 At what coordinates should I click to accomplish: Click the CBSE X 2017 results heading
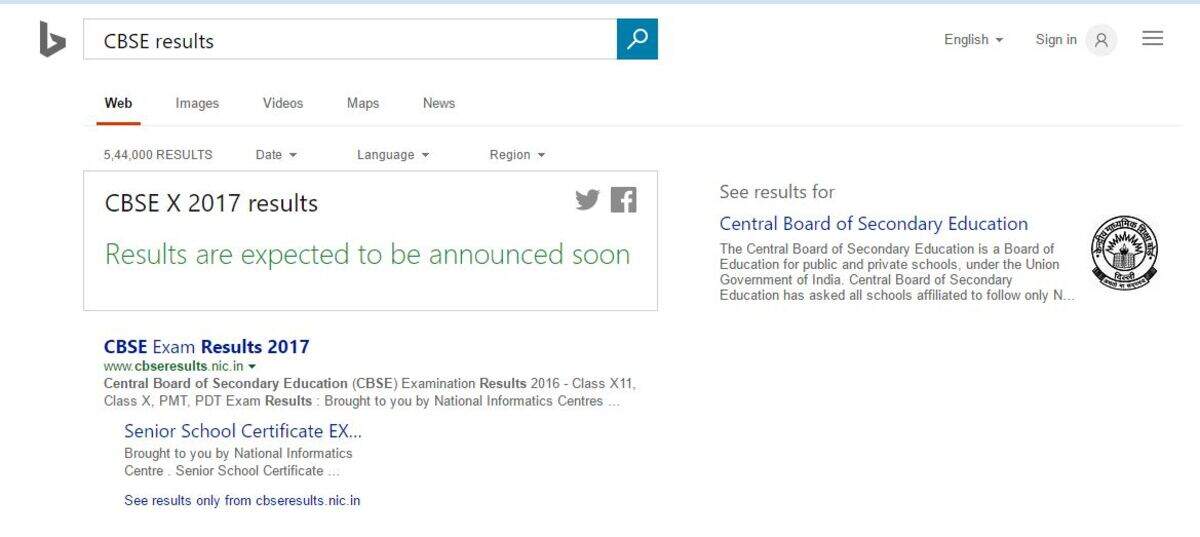click(211, 203)
